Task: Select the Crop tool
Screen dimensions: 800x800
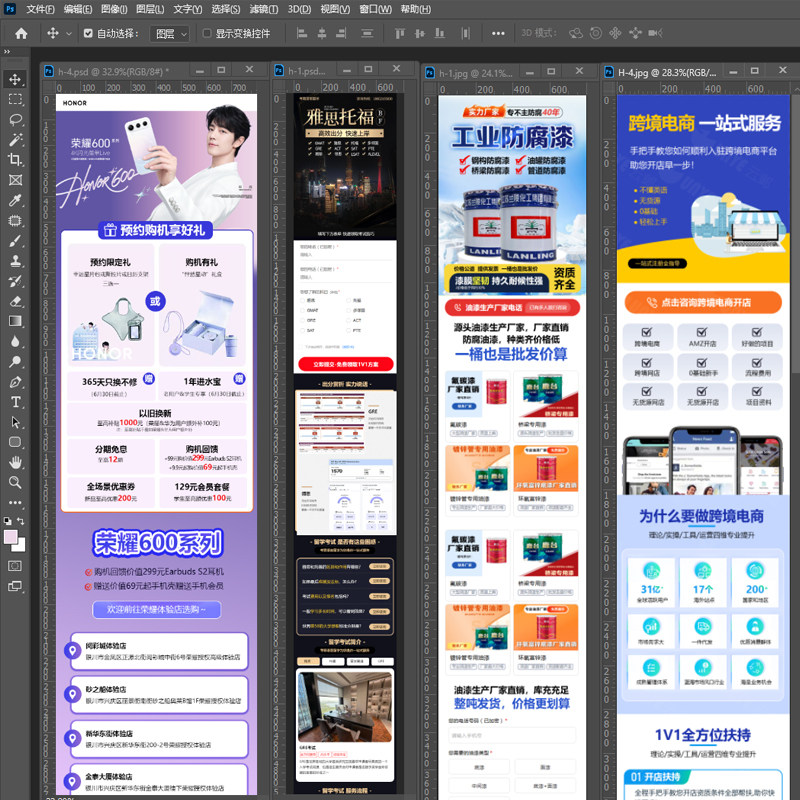Action: click(x=15, y=160)
